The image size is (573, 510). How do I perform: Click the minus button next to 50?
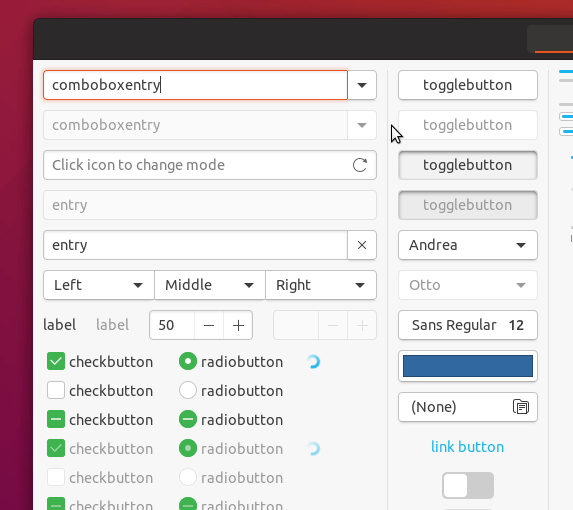(x=209, y=325)
